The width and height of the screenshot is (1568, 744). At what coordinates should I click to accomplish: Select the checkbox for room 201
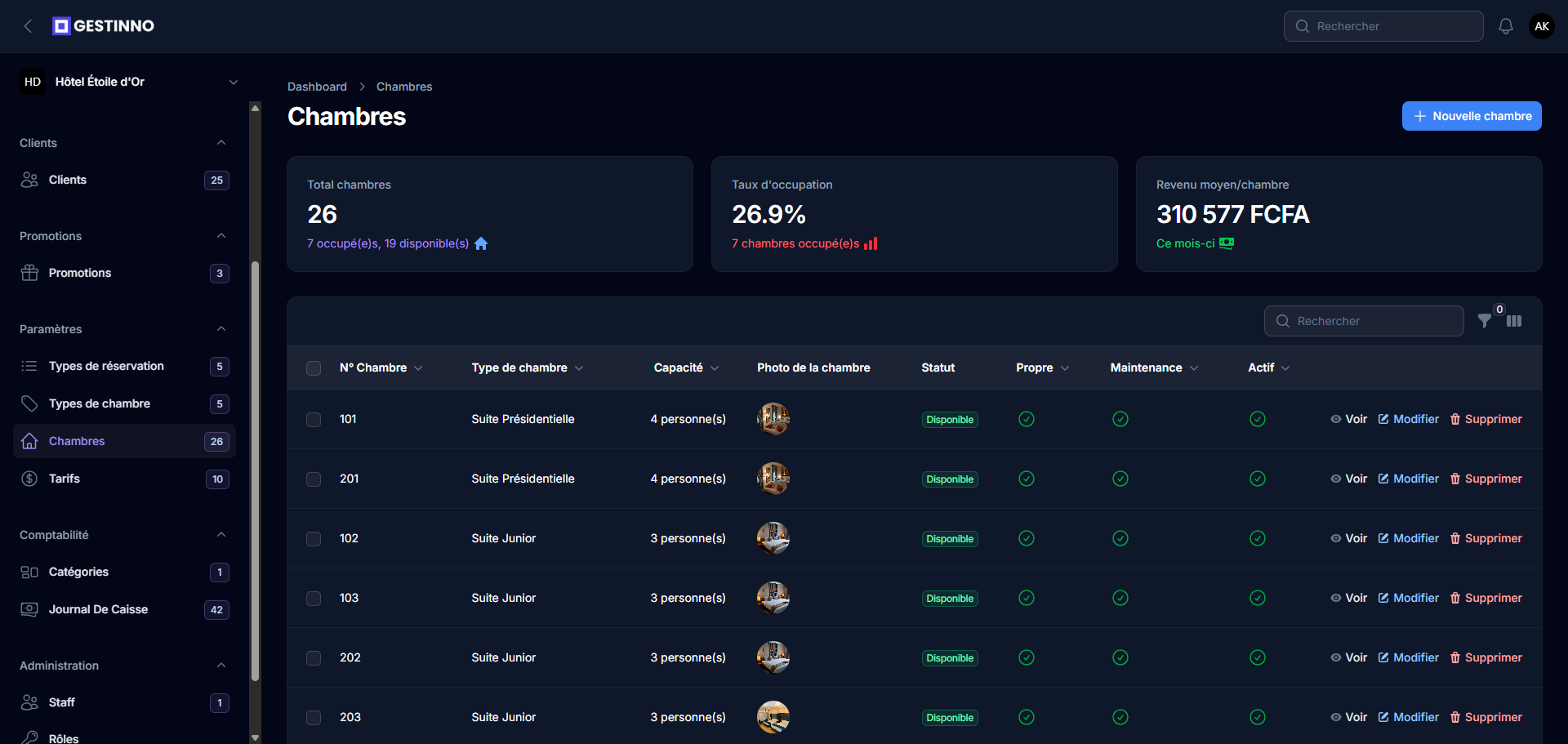(314, 479)
